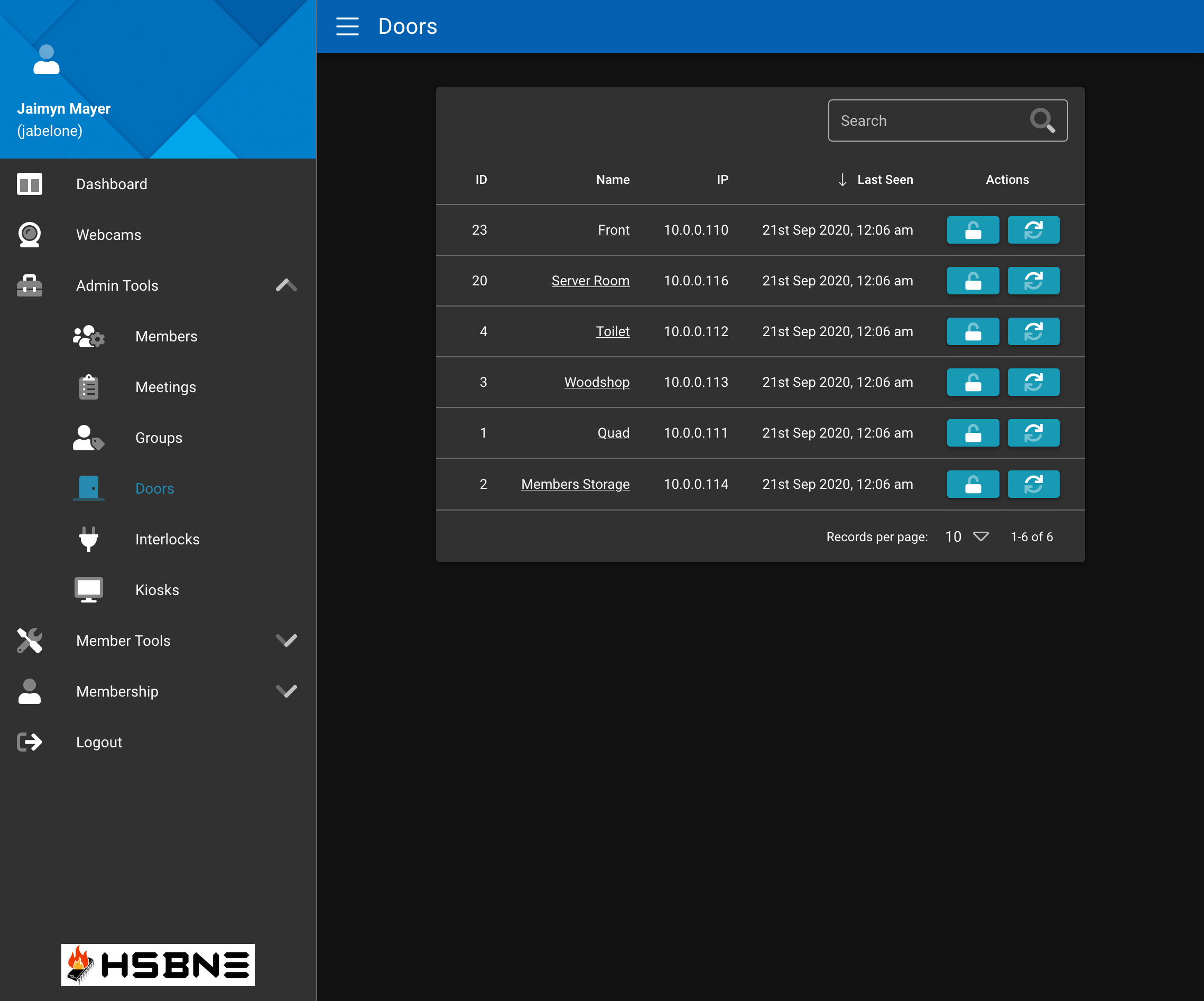Go to Interlocks in sidebar
Viewport: 1204px width, 1001px height.
click(167, 540)
